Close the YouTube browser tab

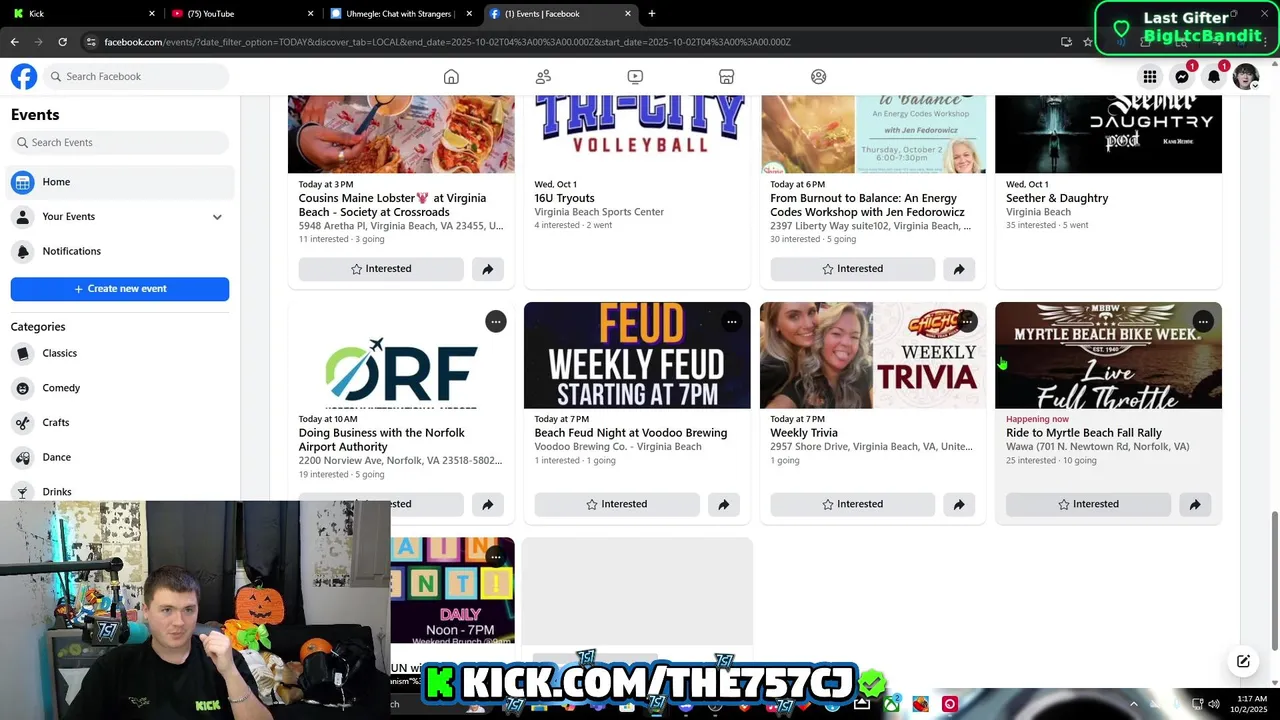click(x=310, y=14)
